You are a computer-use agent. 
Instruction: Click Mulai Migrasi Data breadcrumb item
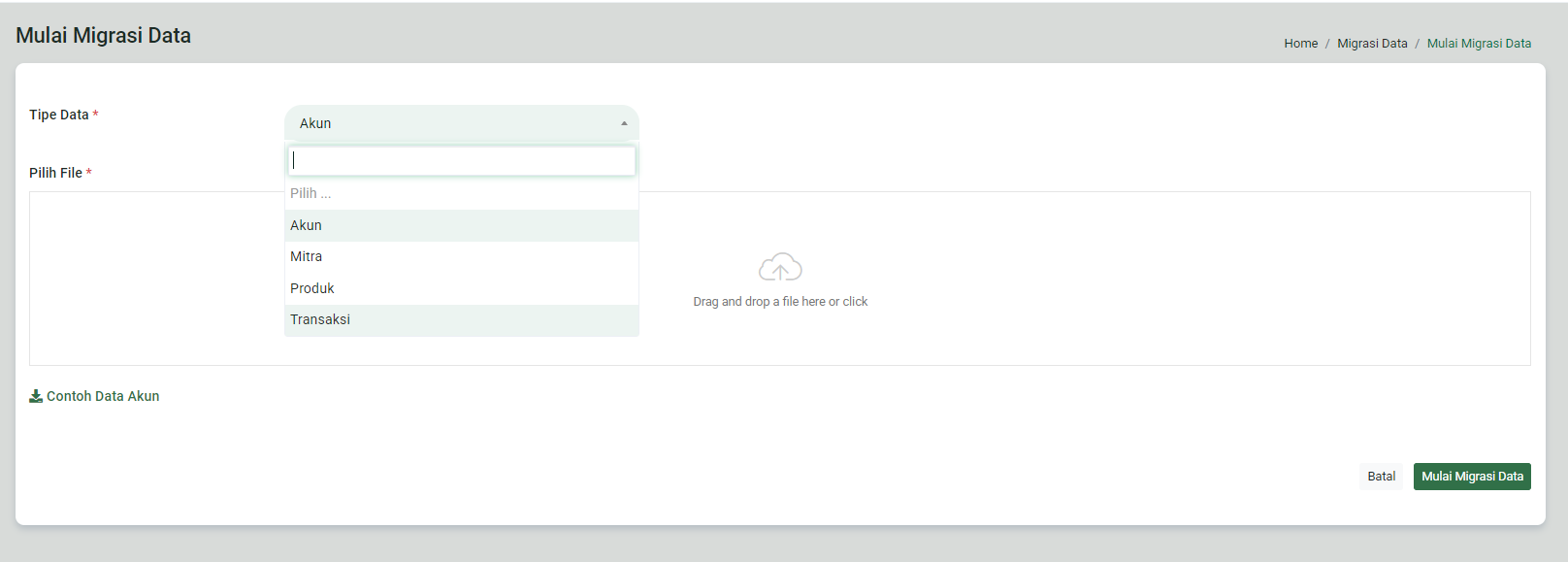tap(1479, 44)
